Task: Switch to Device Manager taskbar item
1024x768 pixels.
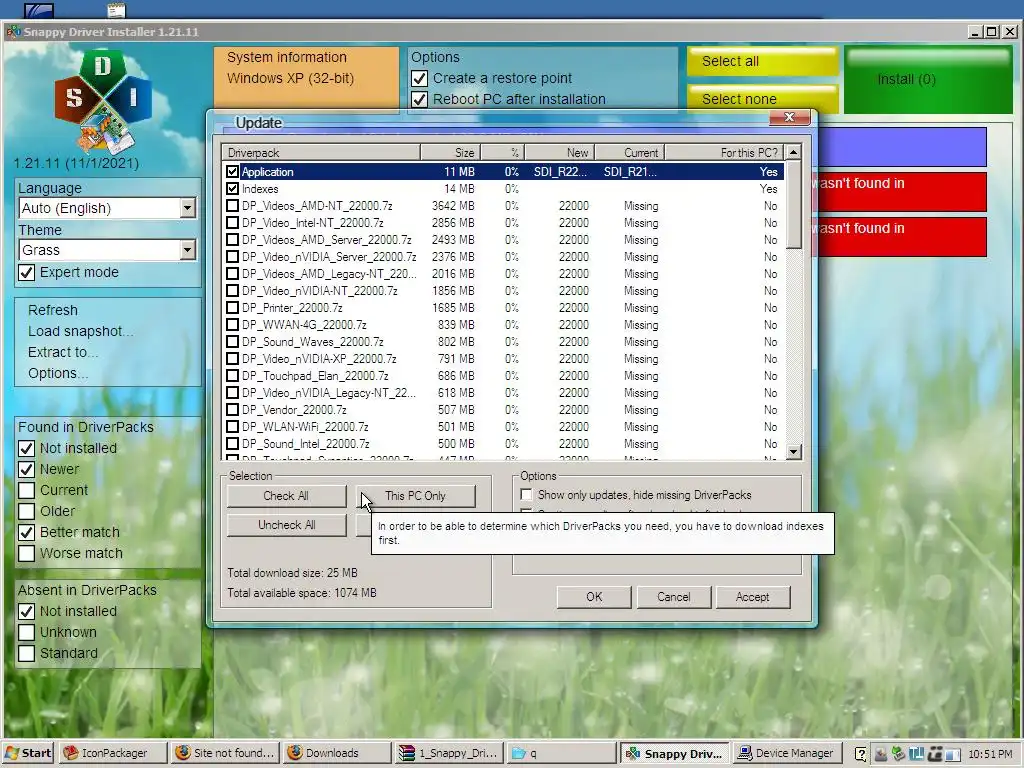Action: (x=786, y=753)
